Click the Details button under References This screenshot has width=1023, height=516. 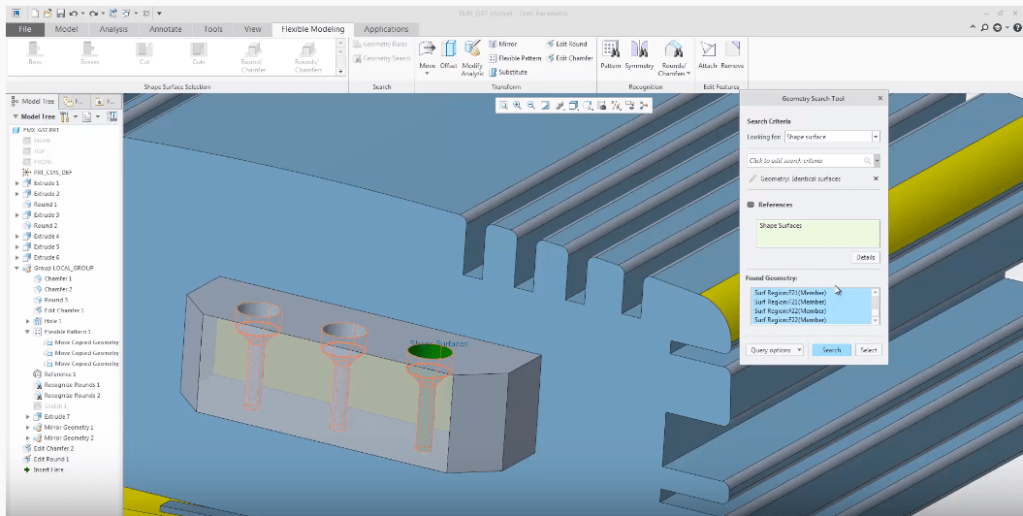point(865,257)
